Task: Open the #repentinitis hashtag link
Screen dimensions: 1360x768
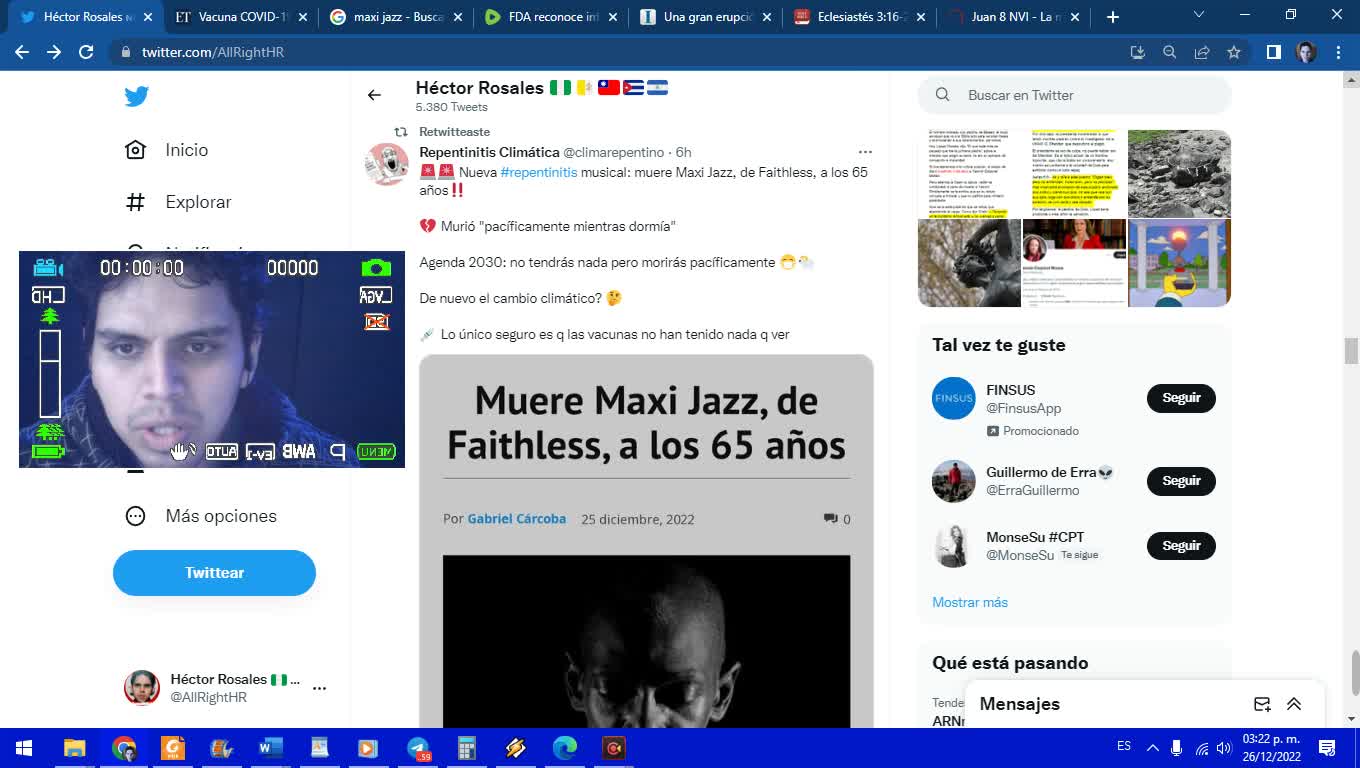Action: (539, 173)
